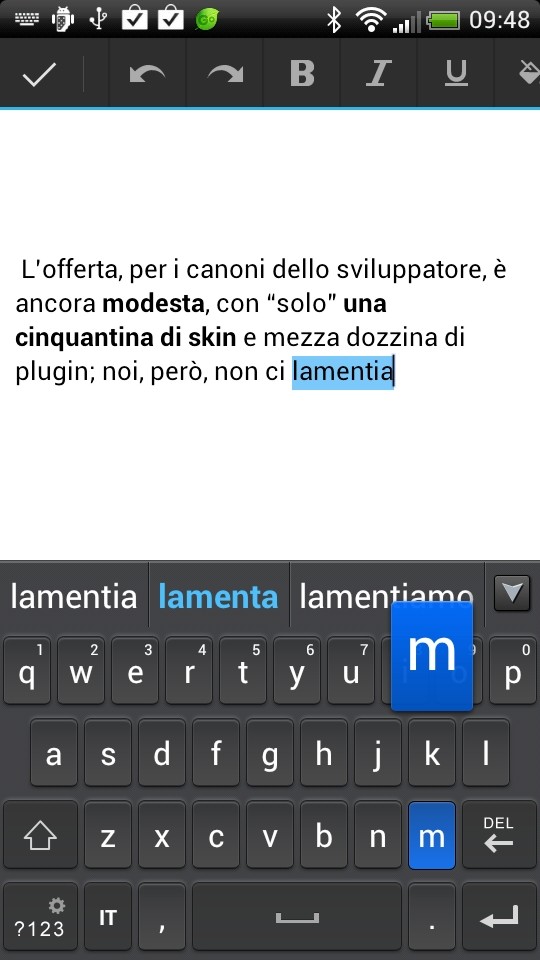The width and height of the screenshot is (540, 960).
Task: Tap the shift key arrow
Action: pos(40,834)
